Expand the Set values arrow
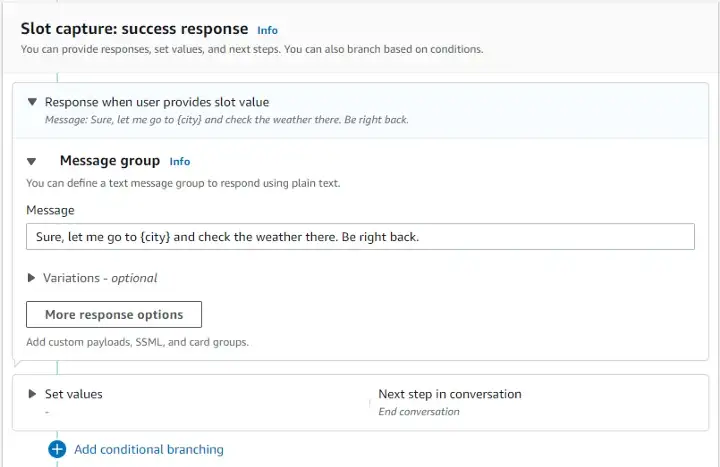Viewport: 720px width, 467px height. [x=32, y=394]
